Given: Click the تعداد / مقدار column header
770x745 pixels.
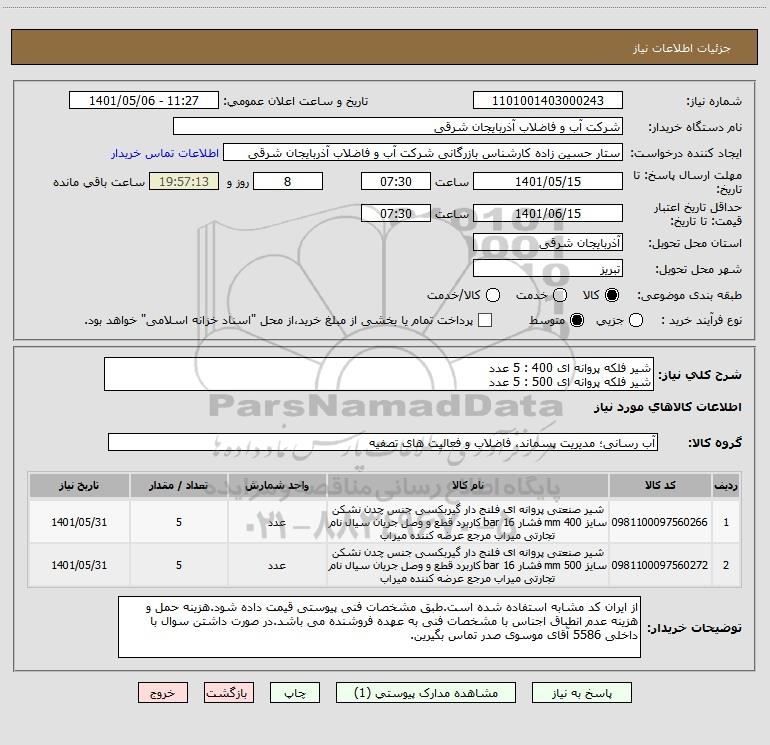Looking at the screenshot, I should (x=179, y=485).
